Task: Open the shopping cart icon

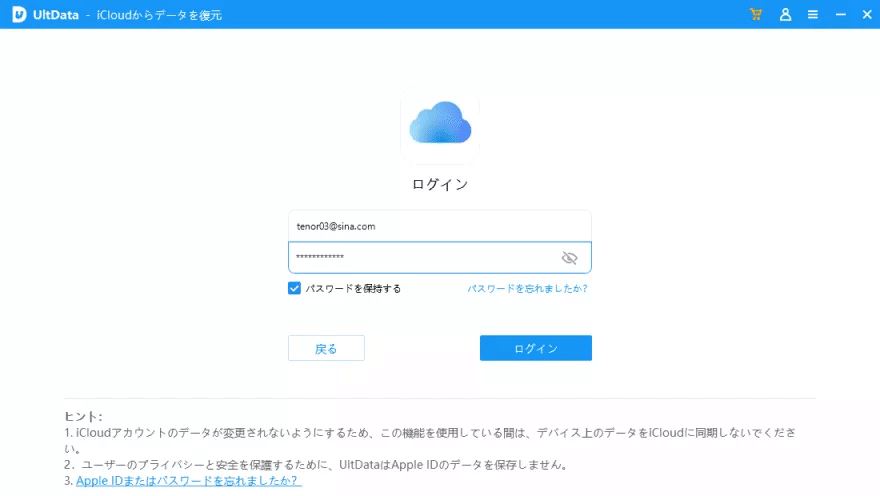Action: (x=756, y=15)
